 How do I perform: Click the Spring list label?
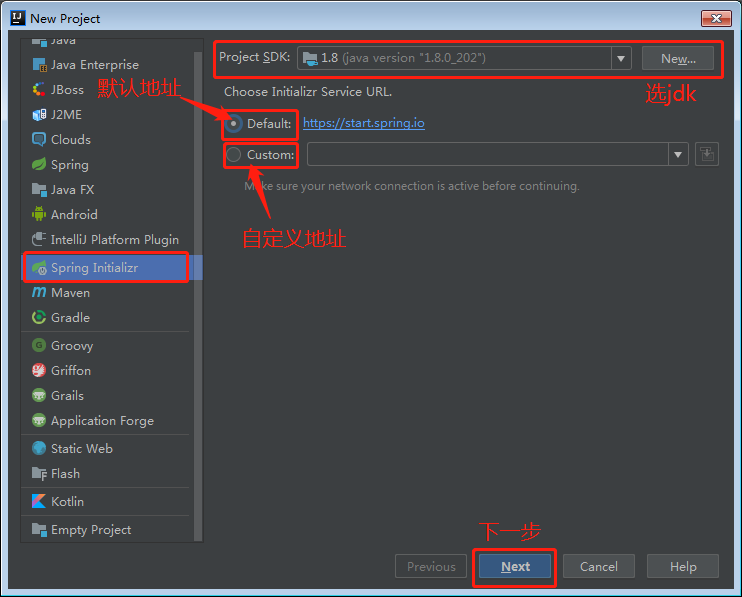[70, 165]
